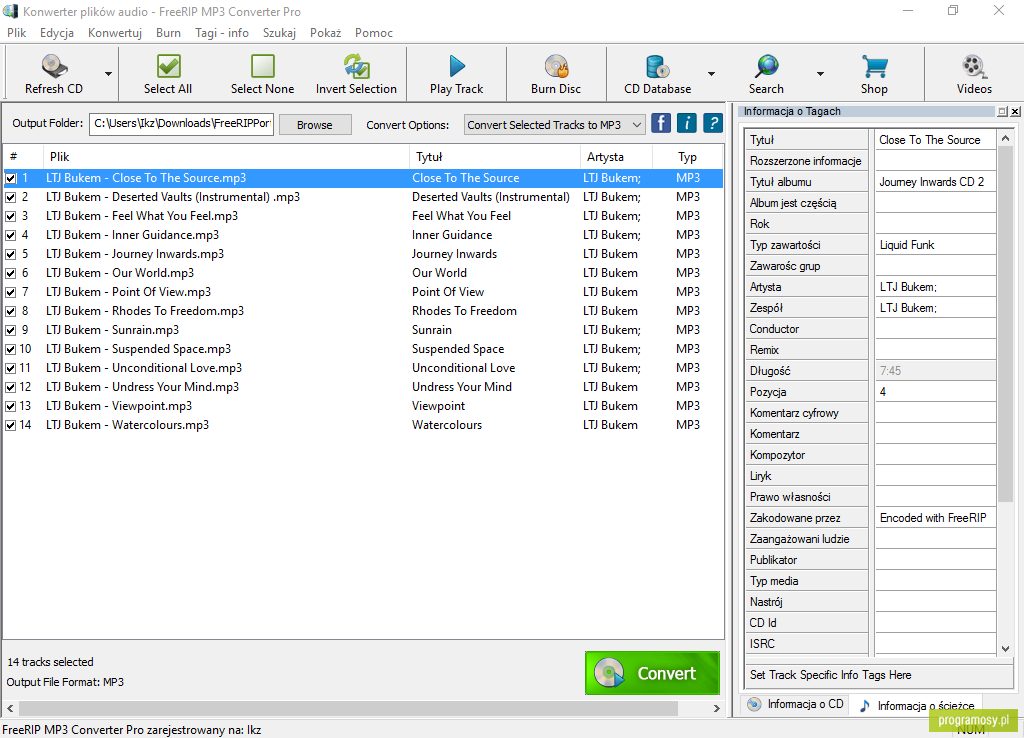Uncheck track 3 Feel What You Feel
The width and height of the screenshot is (1024, 738).
point(11,216)
